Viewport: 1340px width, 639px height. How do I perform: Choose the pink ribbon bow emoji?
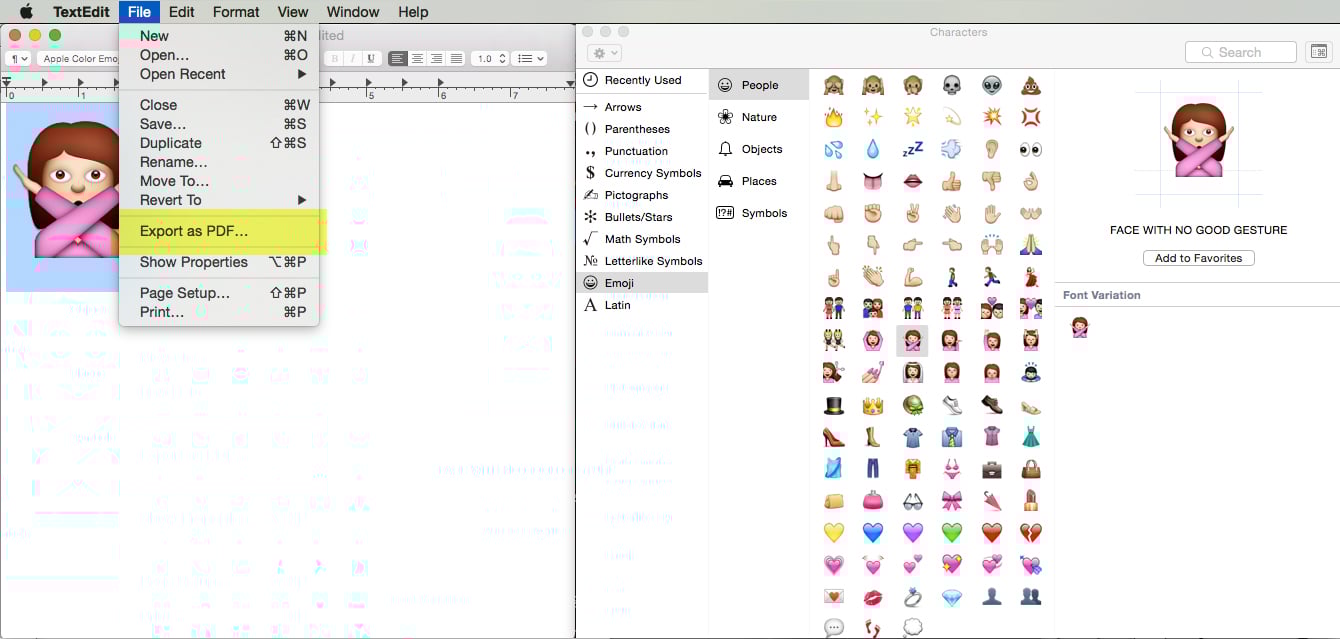point(952,501)
